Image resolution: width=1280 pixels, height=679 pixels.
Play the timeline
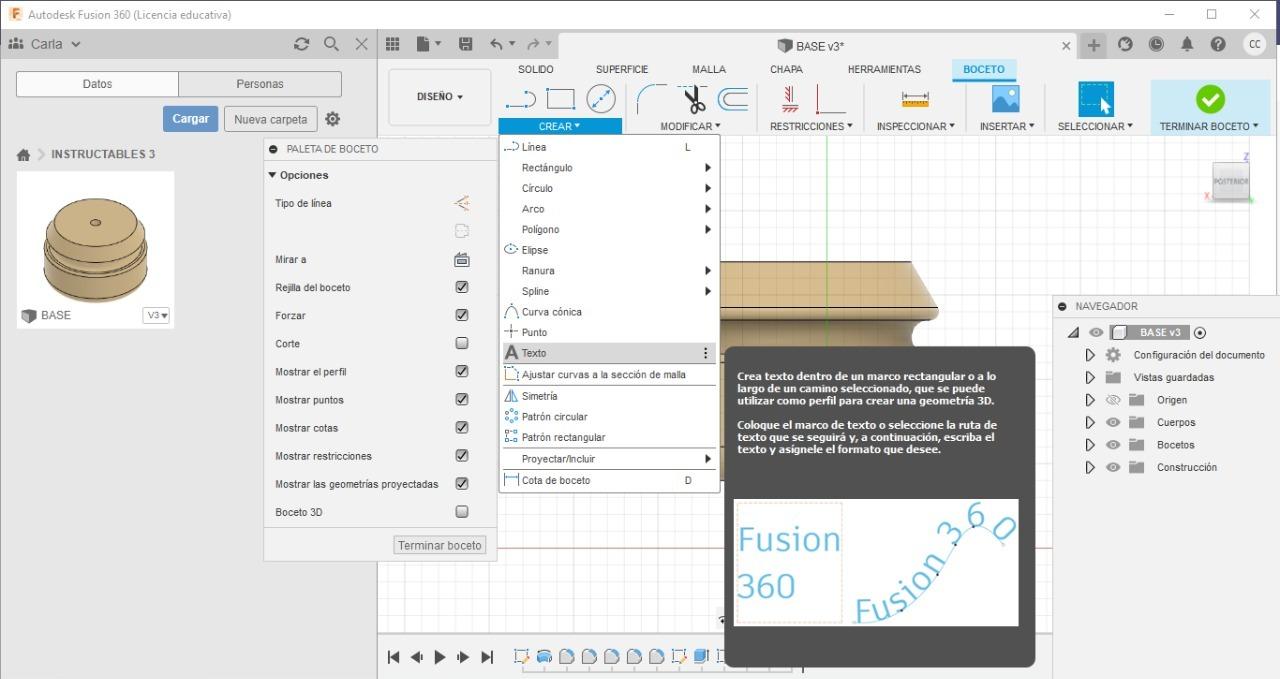[x=440, y=657]
